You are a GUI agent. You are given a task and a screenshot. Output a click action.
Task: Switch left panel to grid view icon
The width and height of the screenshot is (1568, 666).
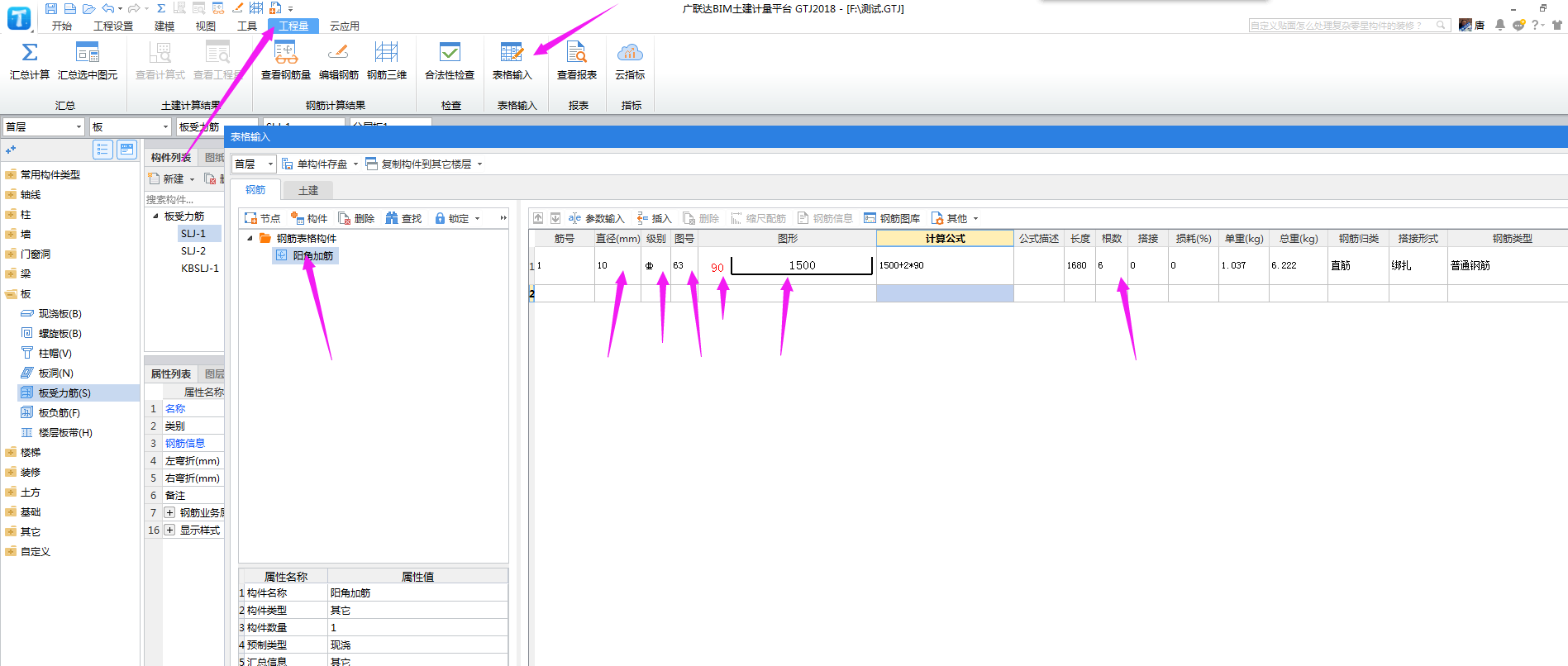click(x=126, y=150)
